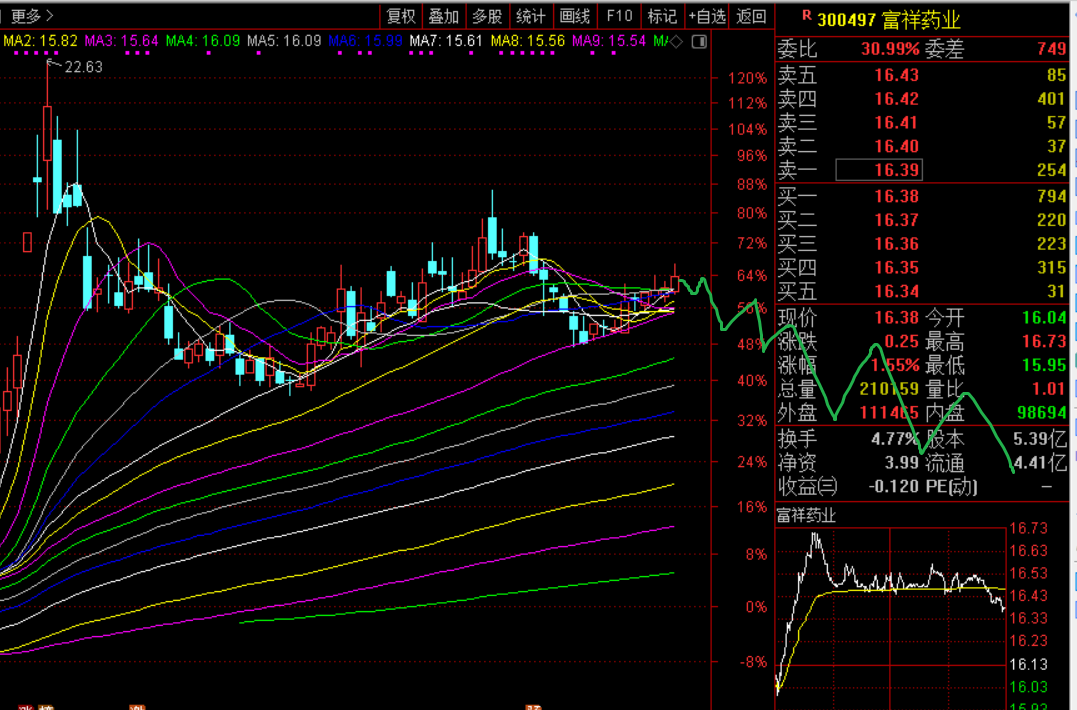Click the MA9: 15.54 indicator label
Image resolution: width=1077 pixels, height=710 pixels.
[609, 41]
